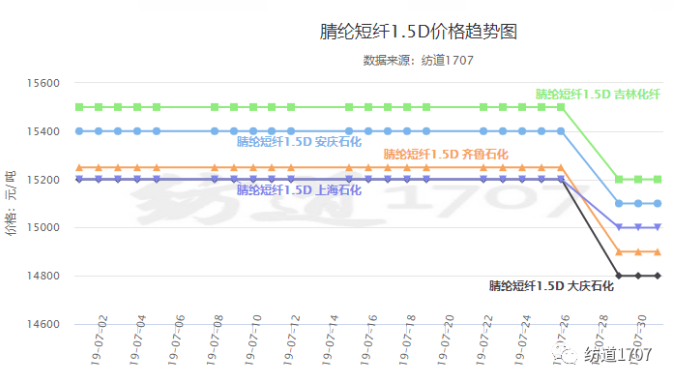Click the y-axis title 价格：元/吨
This screenshot has width=688, height=380.
11,203
